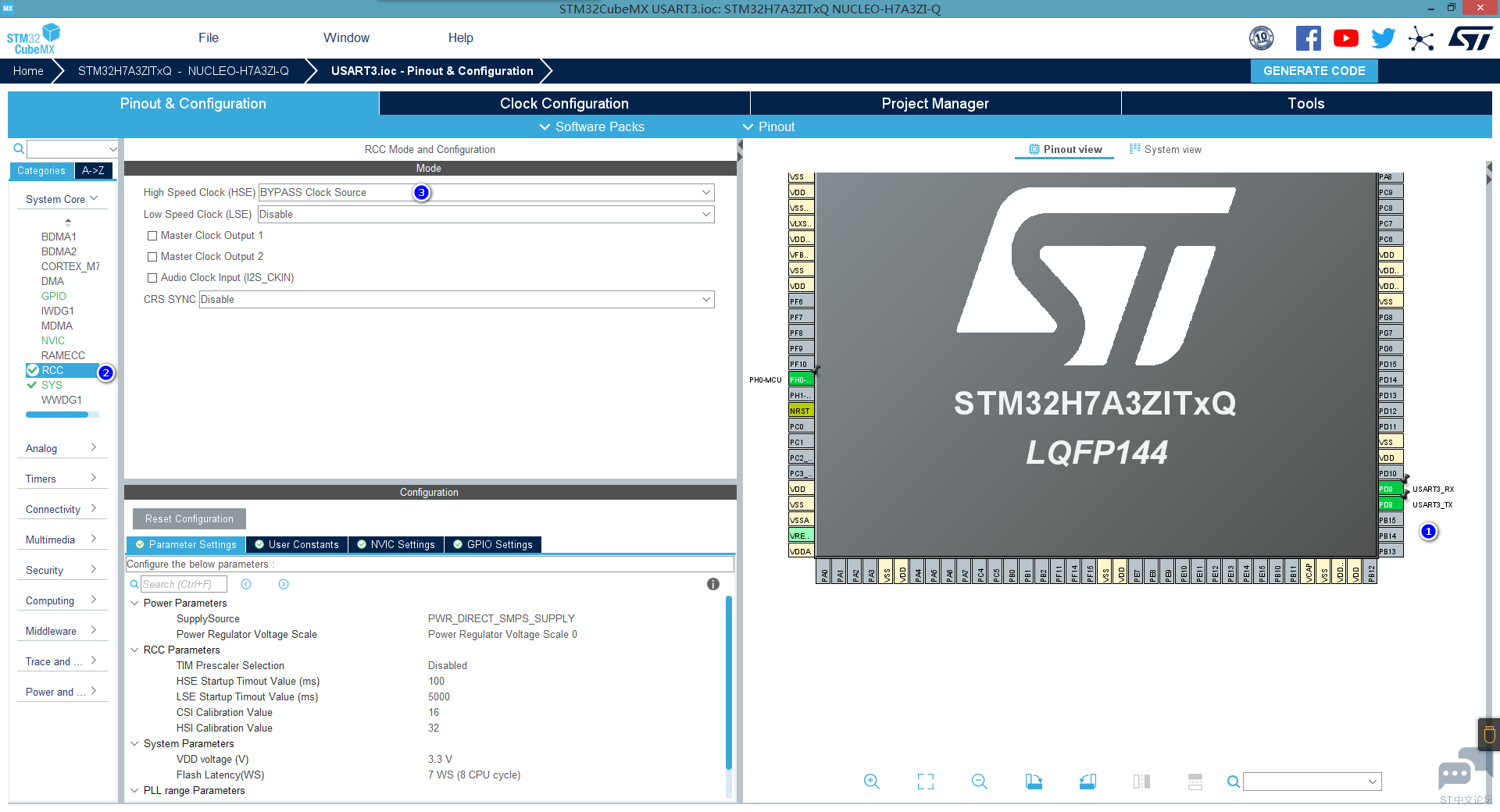This screenshot has height=812, width=1500.
Task: Open the CRS SYNC dropdown
Action: (456, 299)
